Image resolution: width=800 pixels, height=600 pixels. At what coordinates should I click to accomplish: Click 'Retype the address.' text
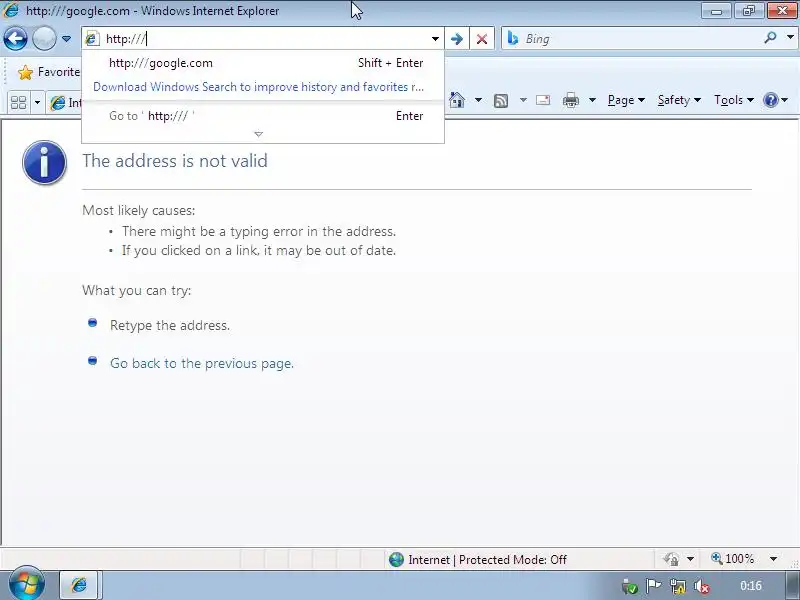click(x=170, y=326)
